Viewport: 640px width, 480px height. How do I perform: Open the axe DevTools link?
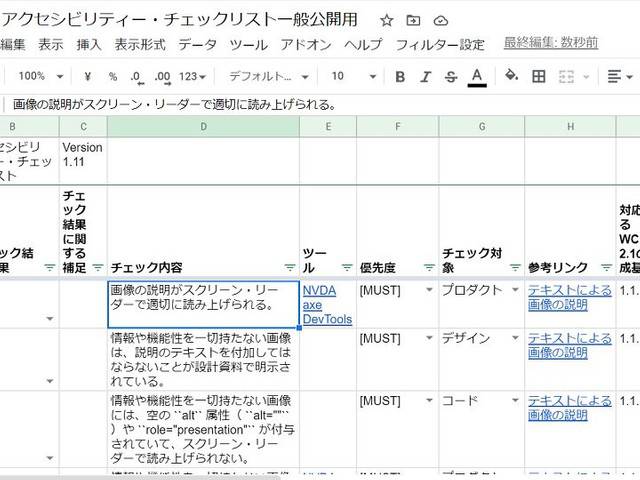pos(327,312)
